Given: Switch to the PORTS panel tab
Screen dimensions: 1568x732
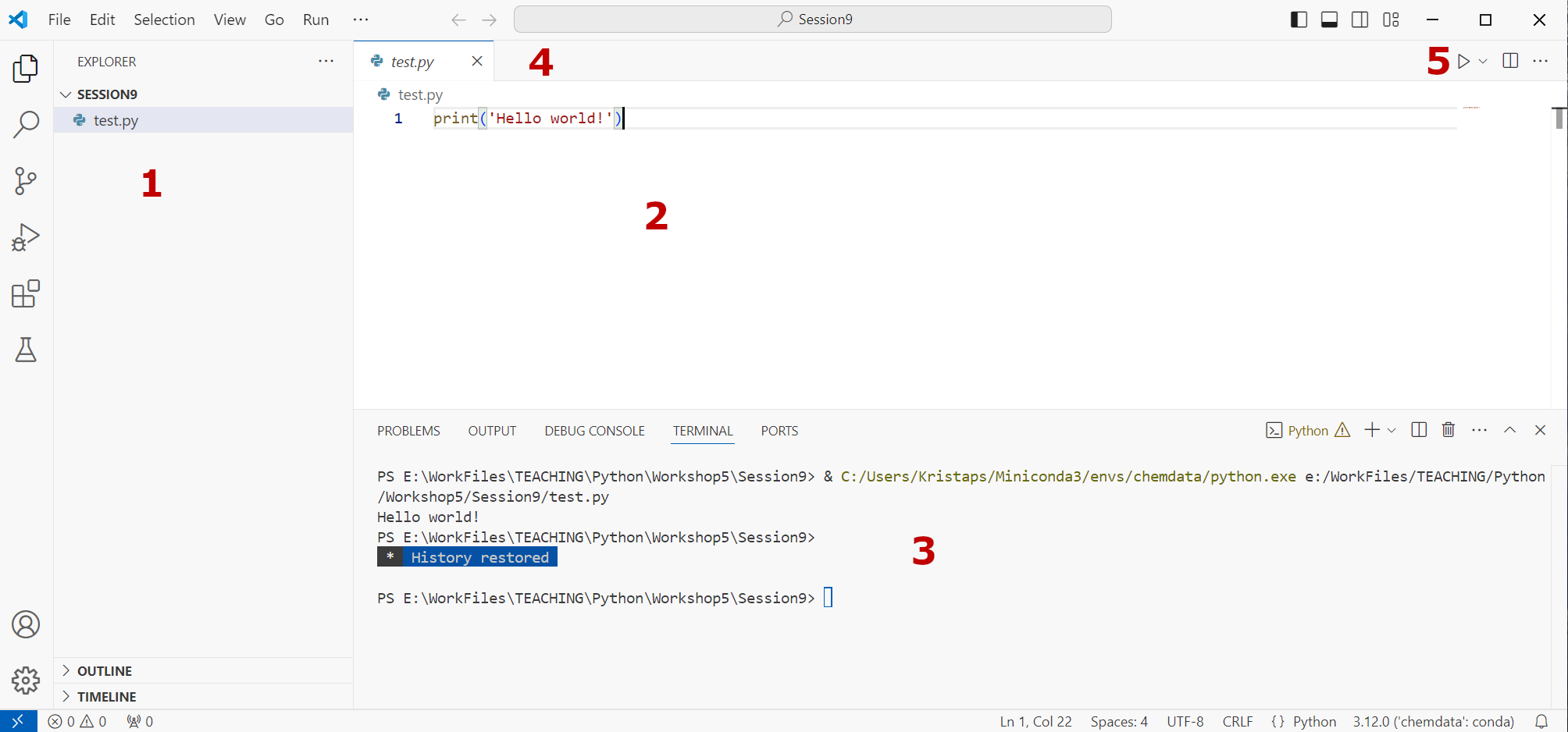Looking at the screenshot, I should [x=779, y=431].
